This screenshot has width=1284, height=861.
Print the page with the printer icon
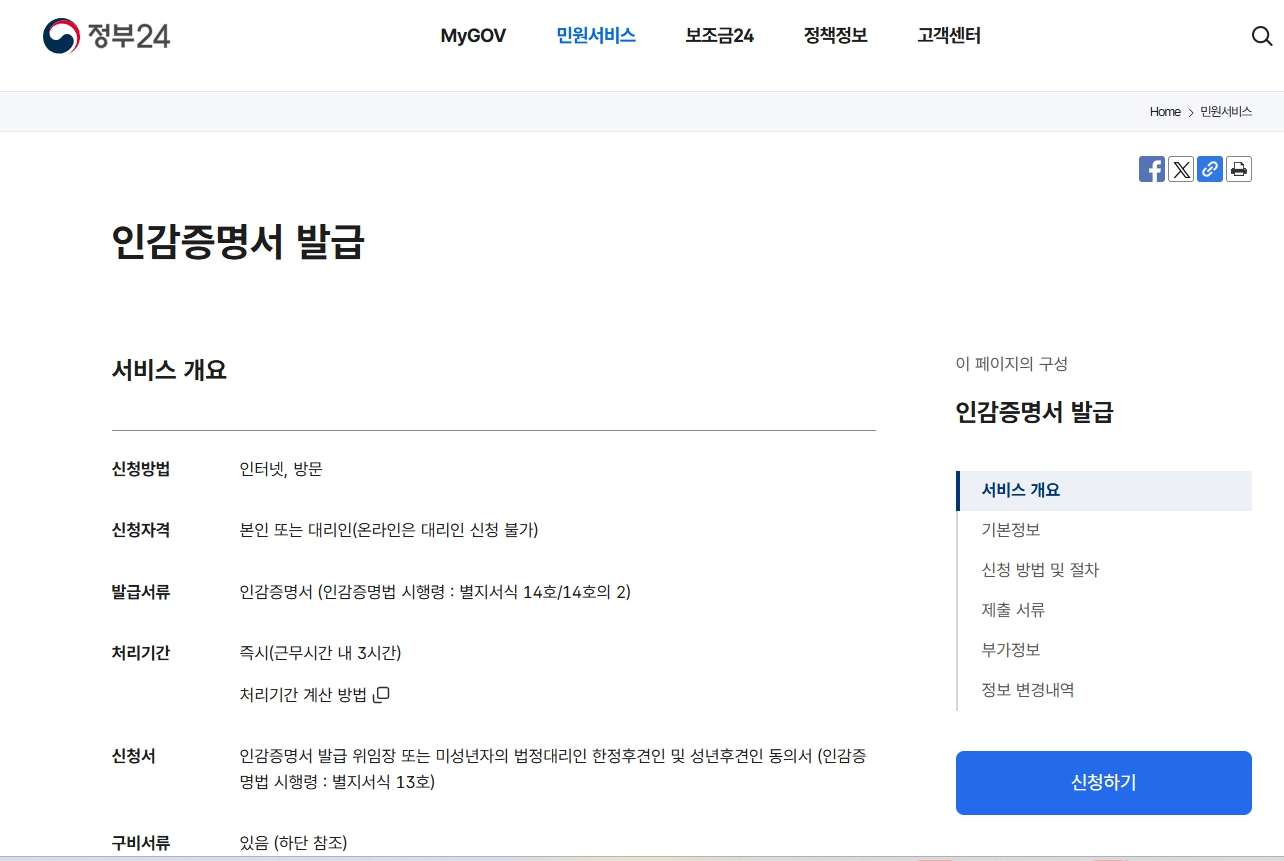1238,169
